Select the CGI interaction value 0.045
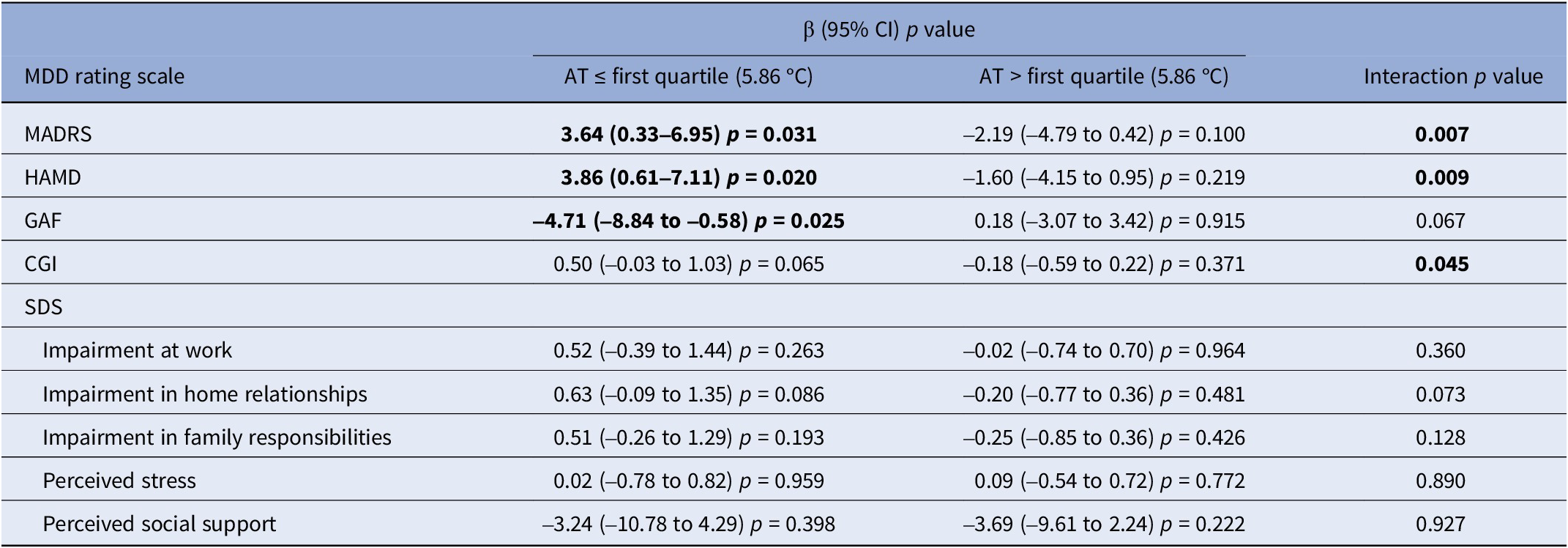 [x=1441, y=264]
